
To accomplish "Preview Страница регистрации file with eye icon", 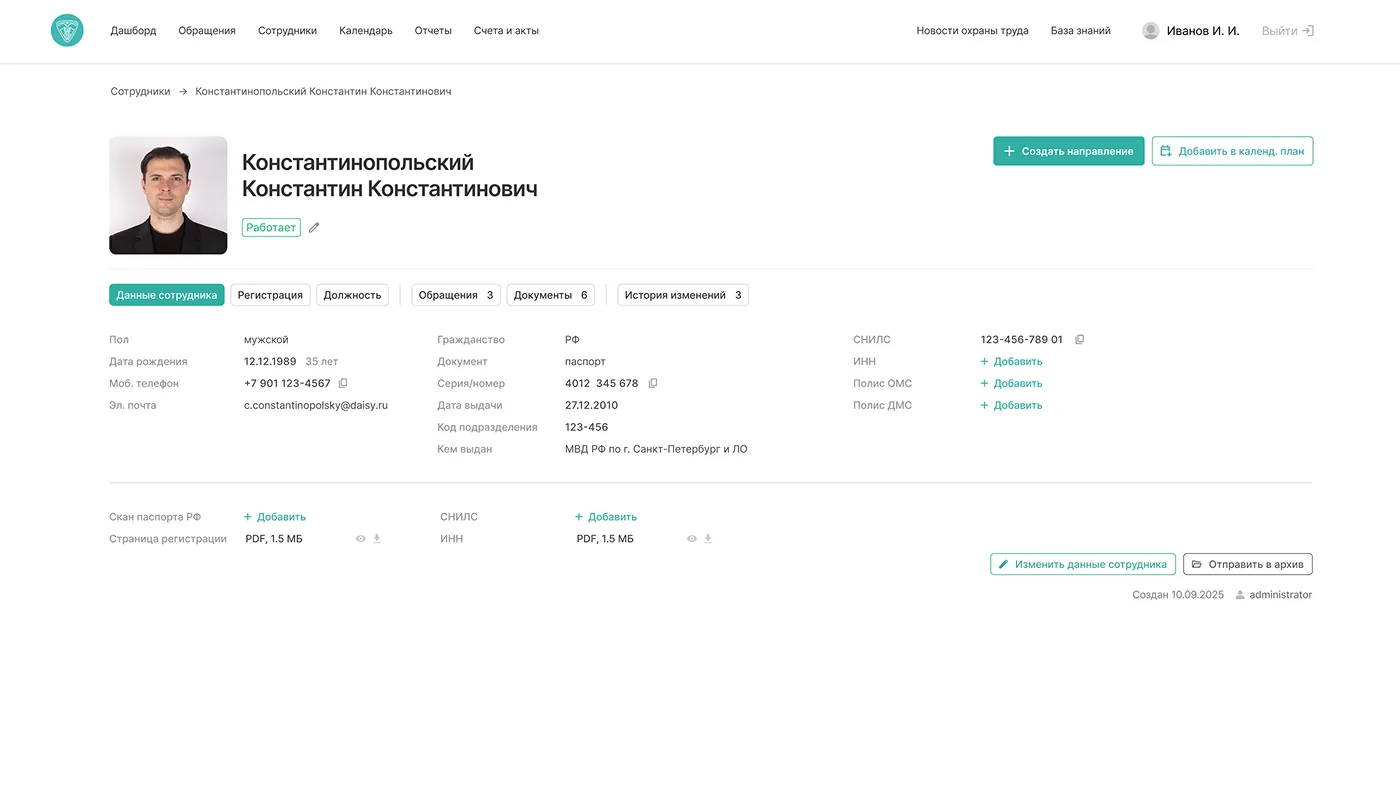I will pos(361,539).
